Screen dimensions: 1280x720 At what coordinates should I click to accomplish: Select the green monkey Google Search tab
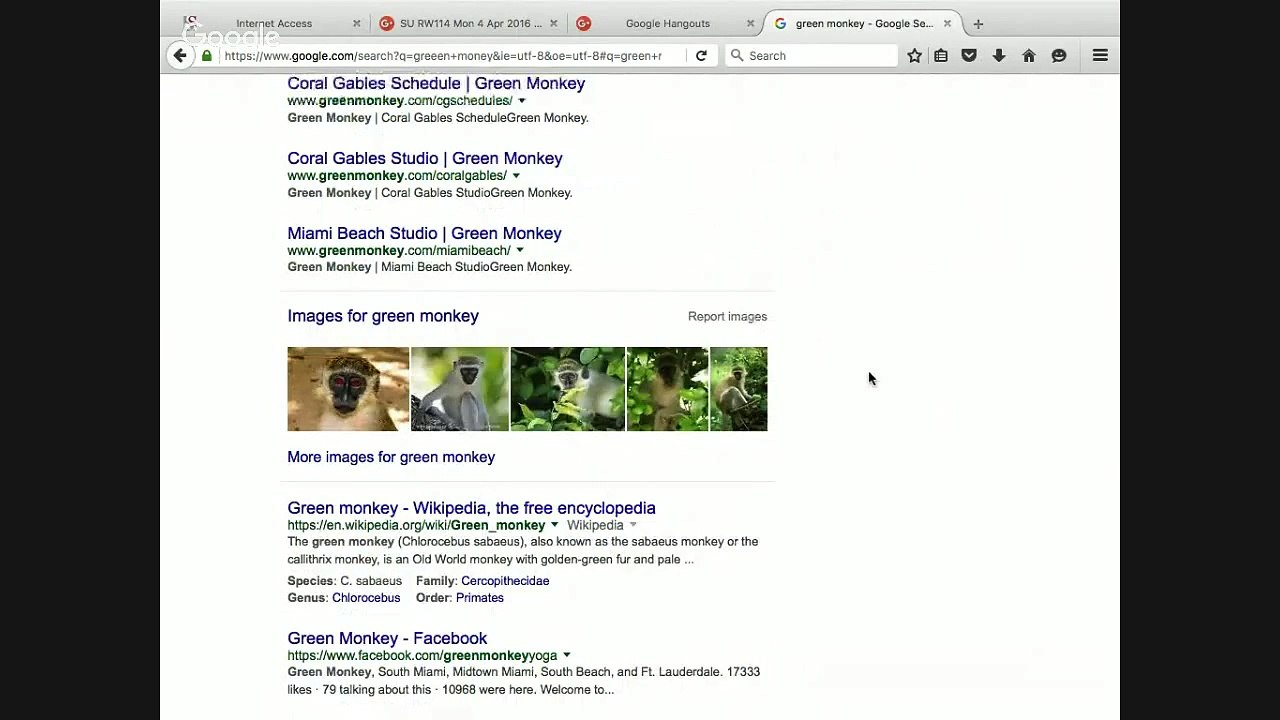tap(862, 24)
